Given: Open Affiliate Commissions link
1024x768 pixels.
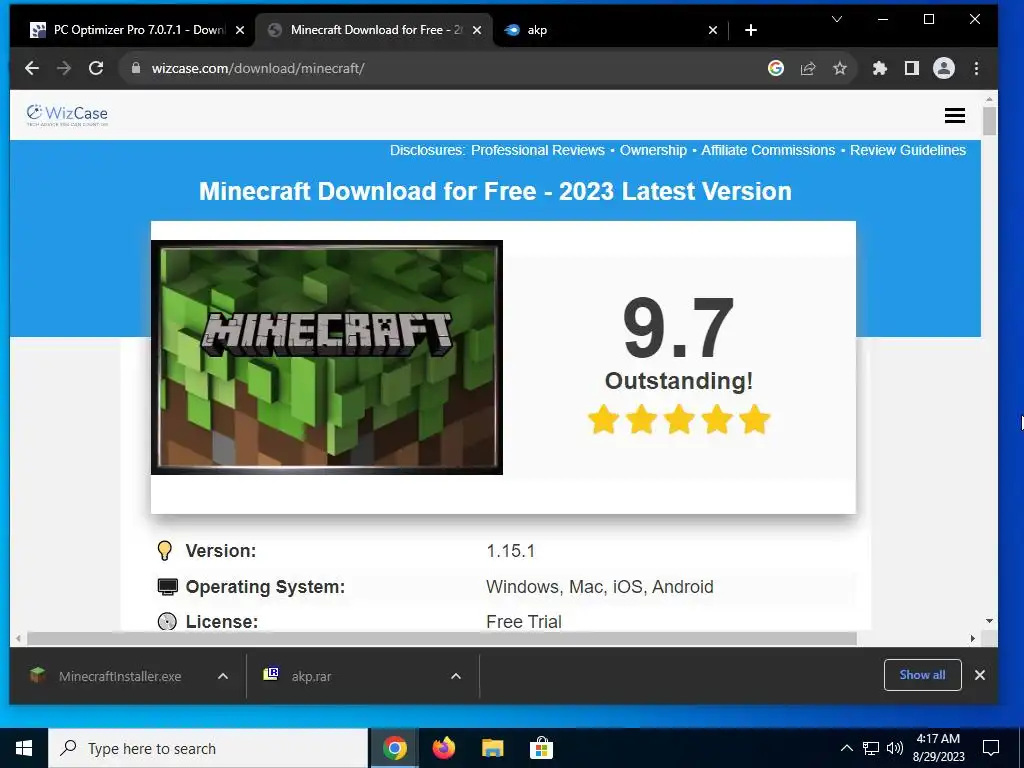Looking at the screenshot, I should [768, 150].
